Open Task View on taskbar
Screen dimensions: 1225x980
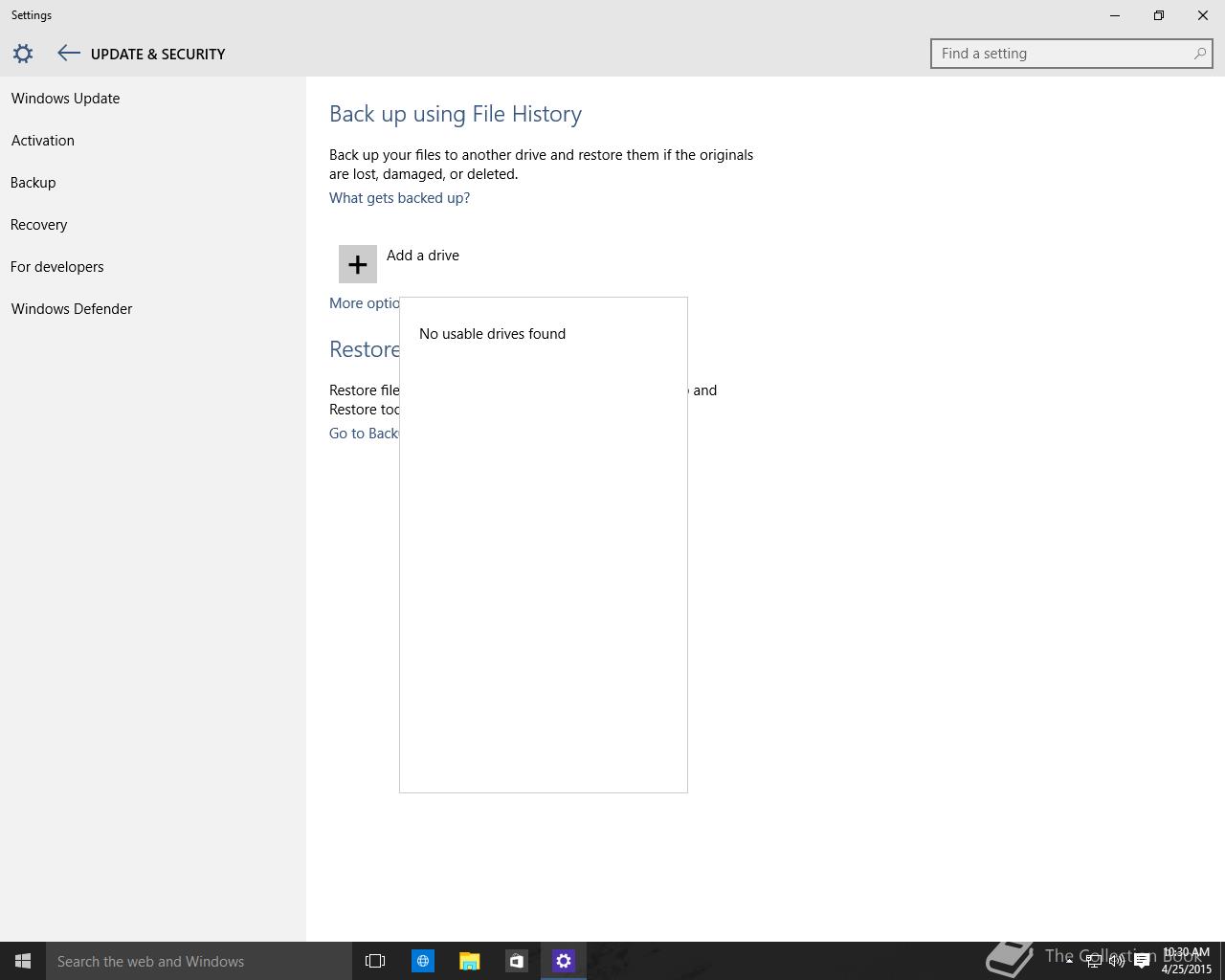(x=375, y=961)
